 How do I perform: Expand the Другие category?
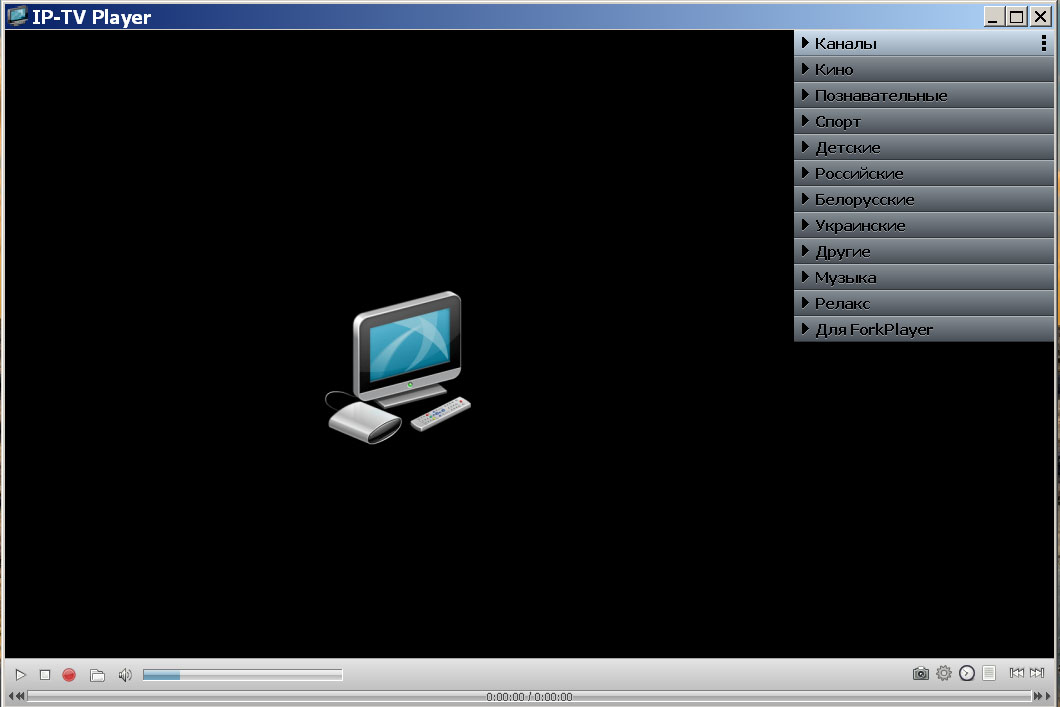[x=923, y=251]
